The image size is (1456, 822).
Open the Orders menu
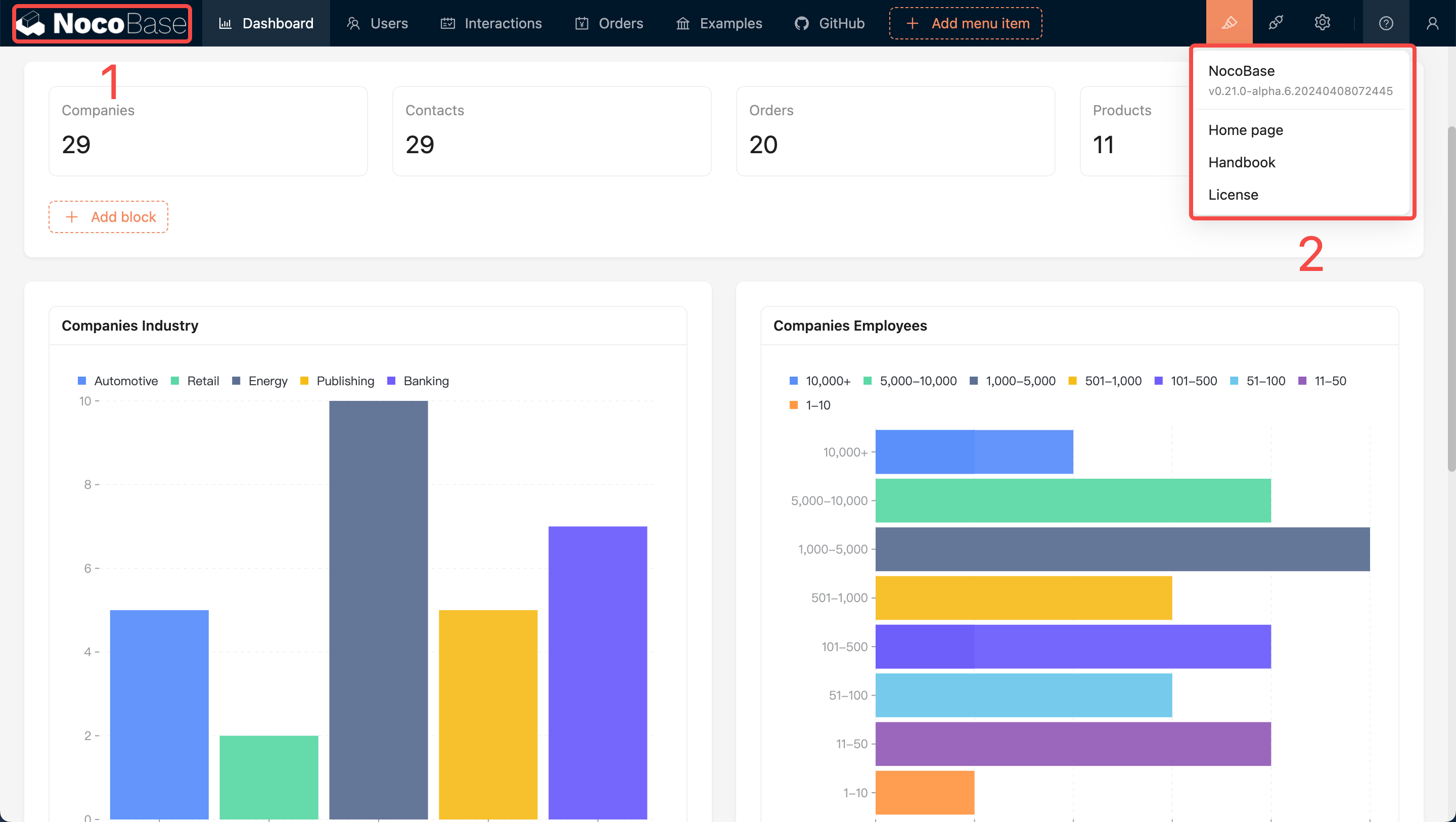[x=609, y=23]
